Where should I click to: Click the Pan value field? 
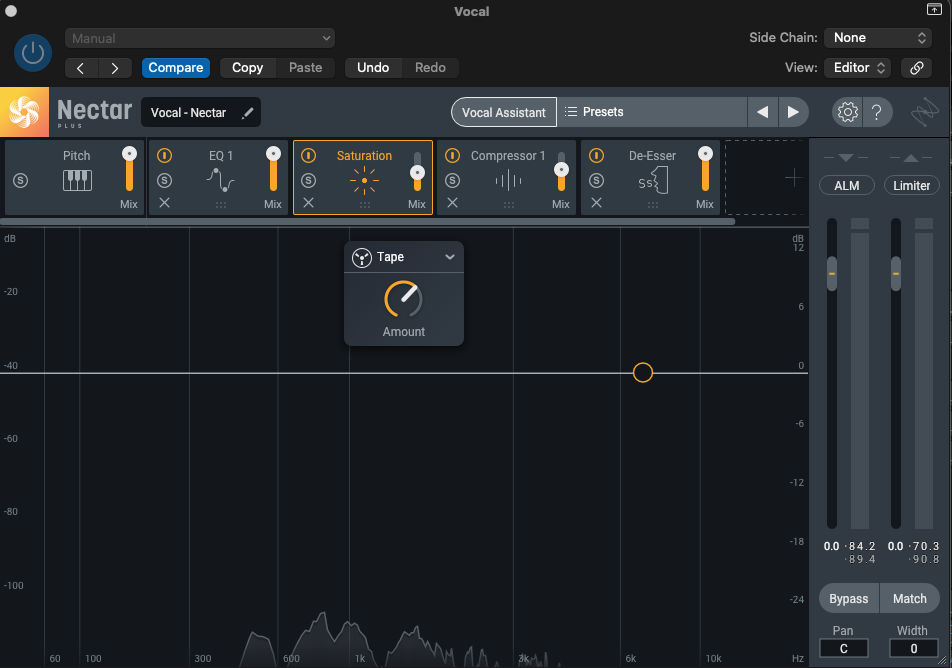pyautogui.click(x=843, y=649)
